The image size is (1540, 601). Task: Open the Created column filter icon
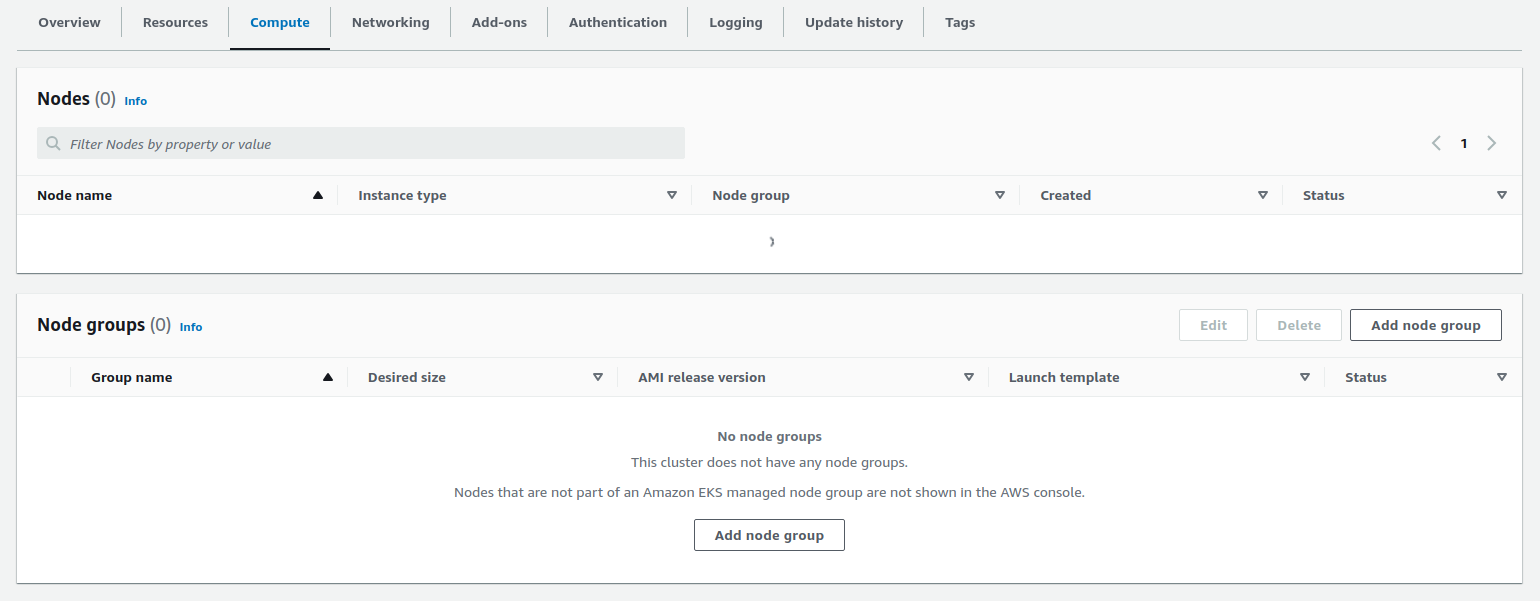pyautogui.click(x=1263, y=194)
